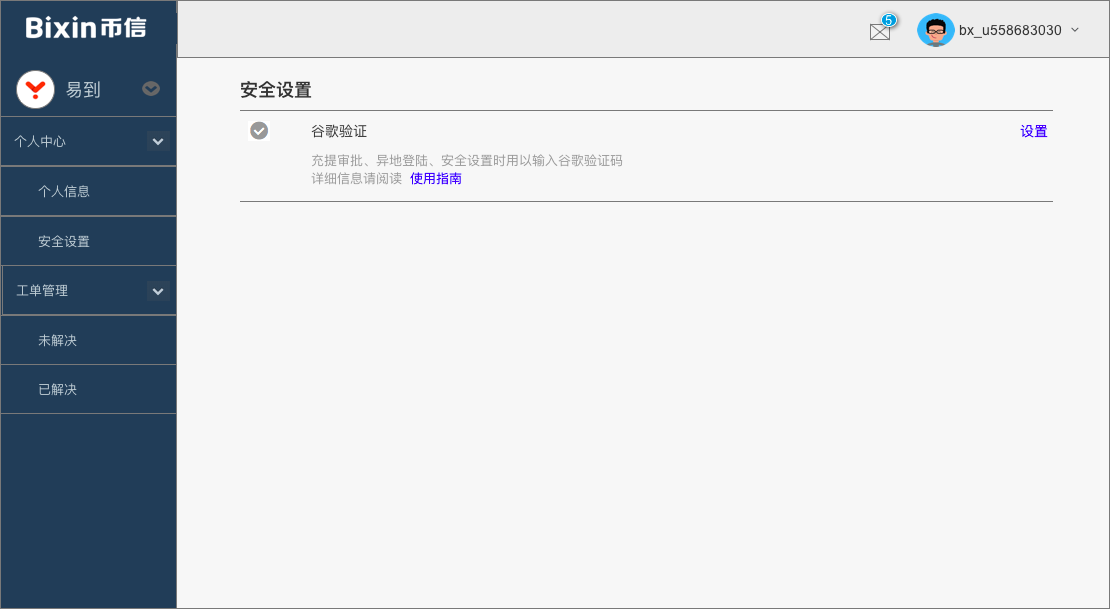Select 安全设置 in the sidebar menu
The height and width of the screenshot is (609, 1110).
tap(64, 241)
